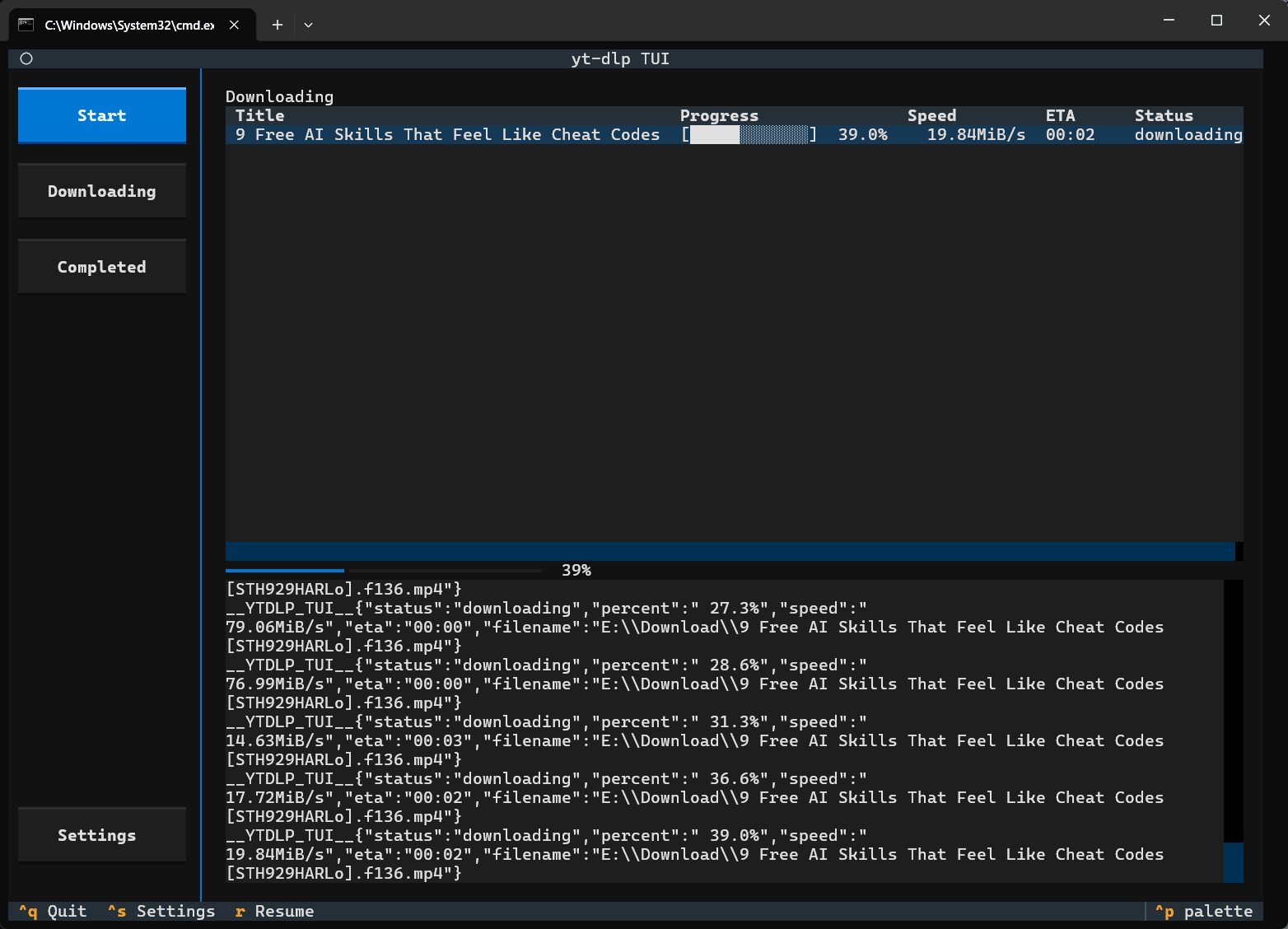Click the 39.0% value in the row
Viewport: 1288px width, 929px height.
pos(863,134)
